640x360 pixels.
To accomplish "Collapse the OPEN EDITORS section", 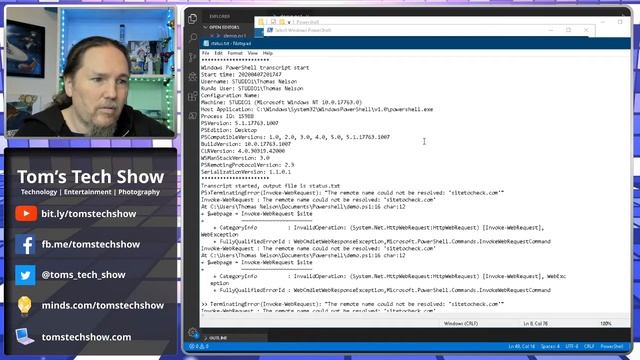I will [x=223, y=27].
